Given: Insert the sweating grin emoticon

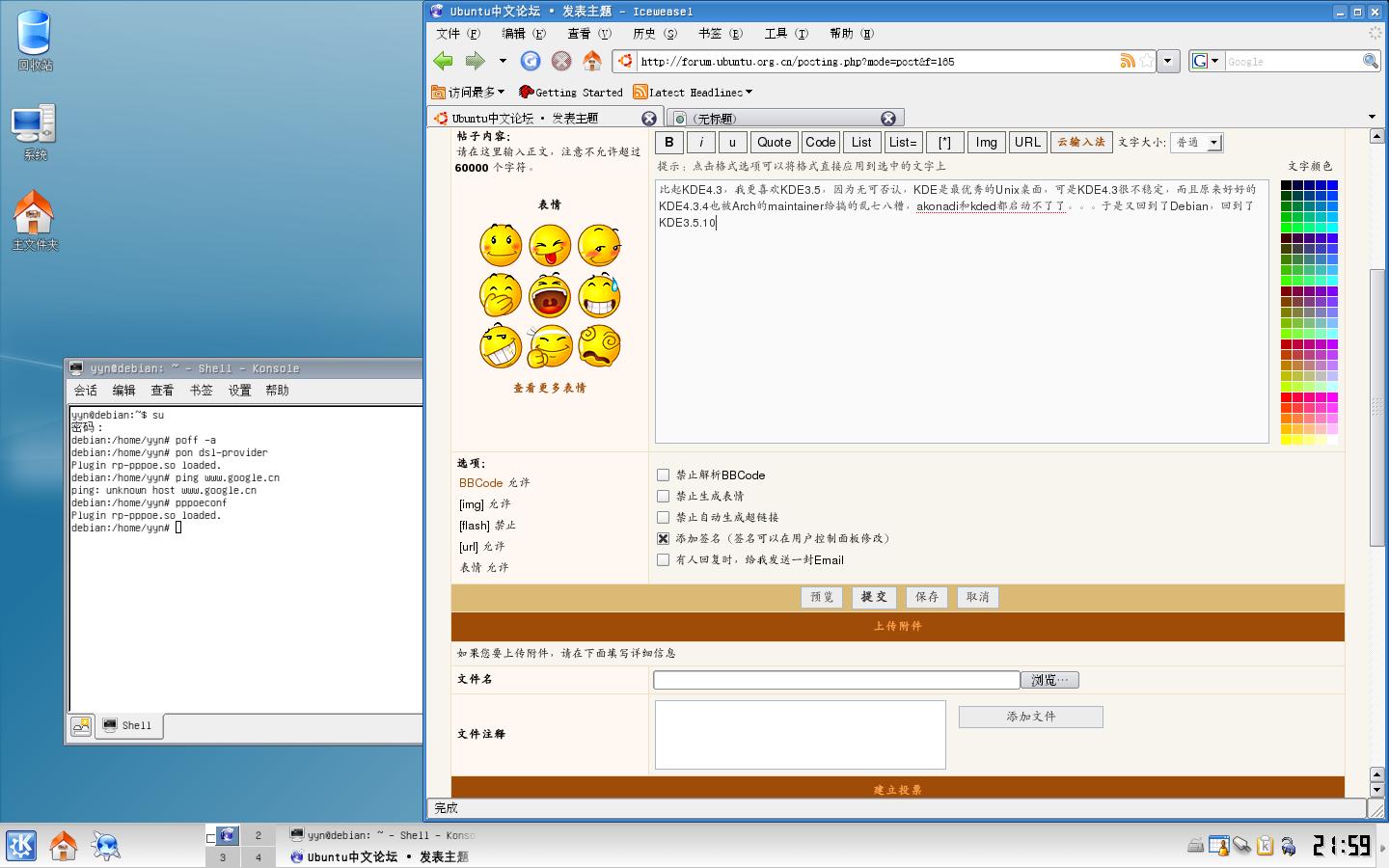Looking at the screenshot, I should 599,295.
